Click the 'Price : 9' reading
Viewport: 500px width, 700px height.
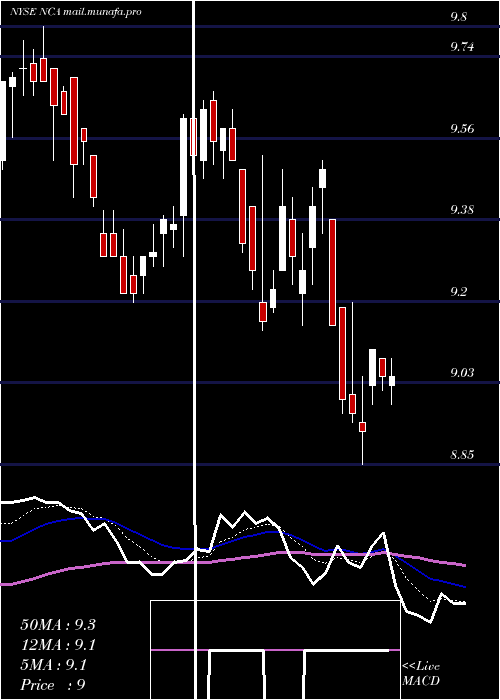tap(53, 685)
